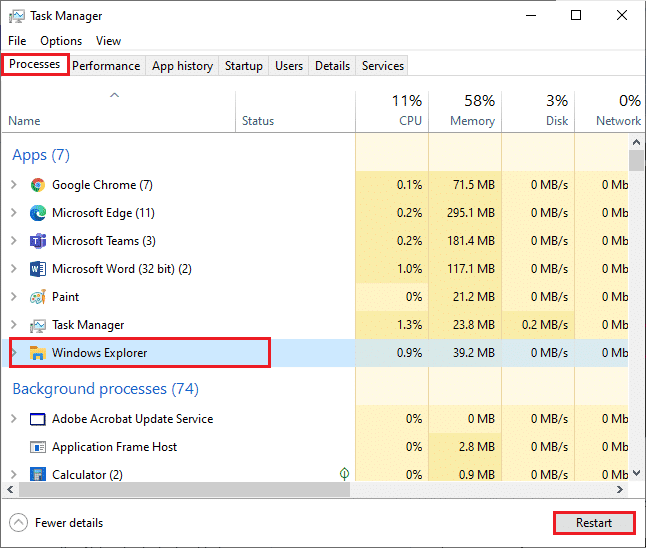Select the Google Chrome (7) row name
646x548 pixels.
[x=102, y=185]
